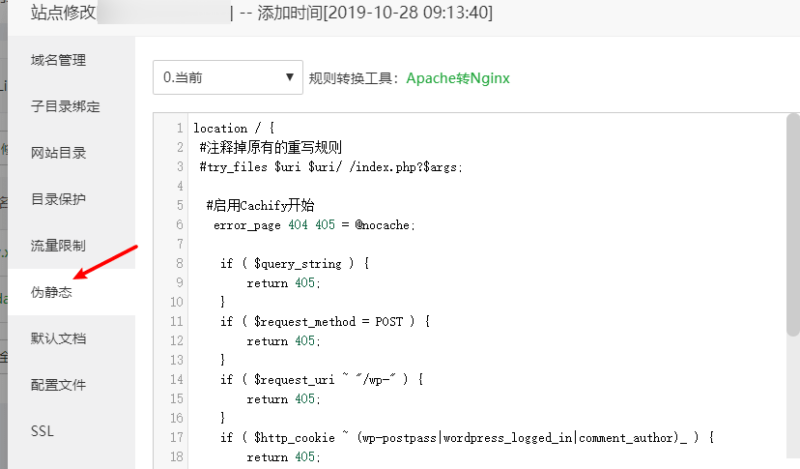Click the '$http_cookie' condition line
The image size is (800, 469).
click(467, 438)
